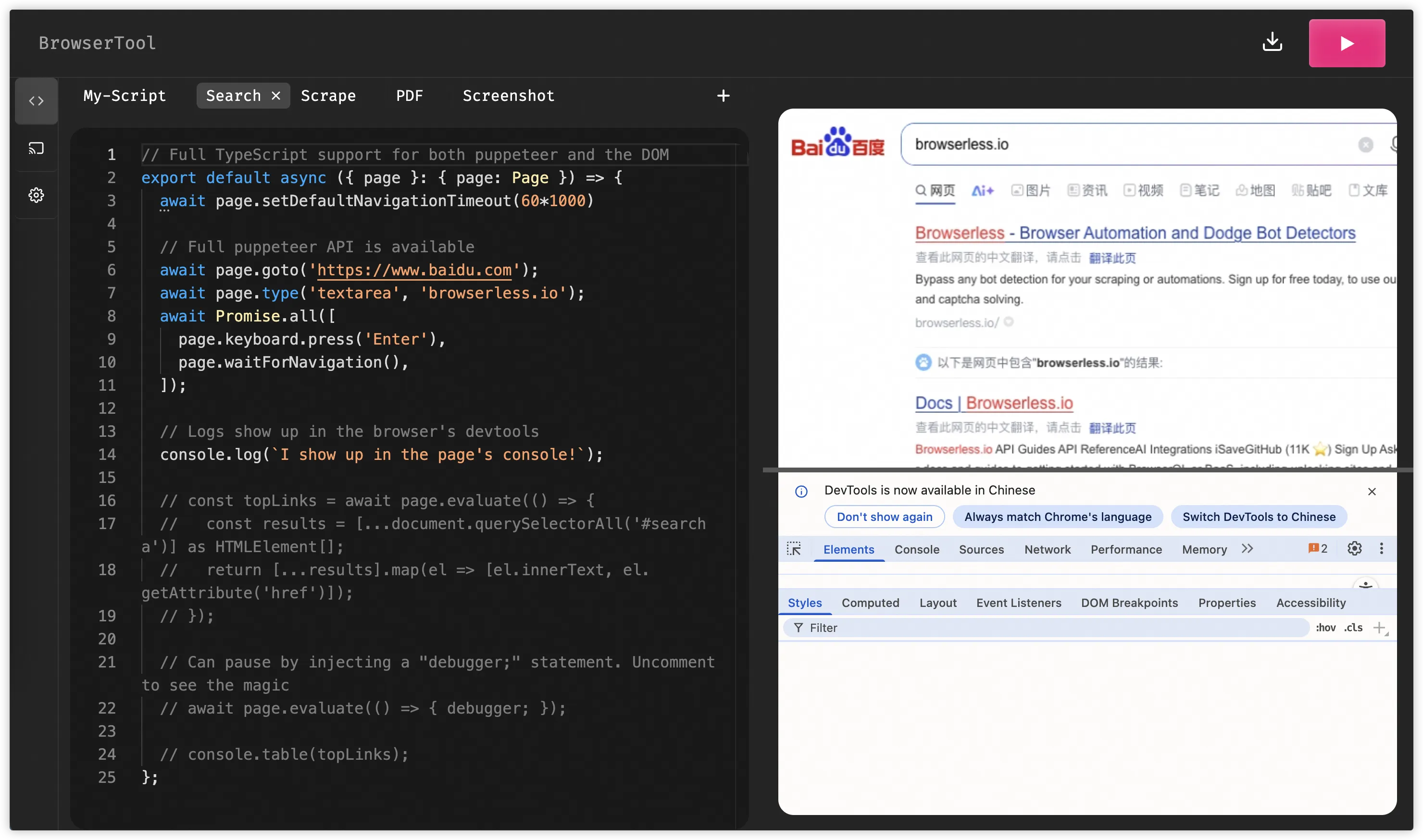
Task: Open the code editor sidebar icon
Action: (x=36, y=101)
